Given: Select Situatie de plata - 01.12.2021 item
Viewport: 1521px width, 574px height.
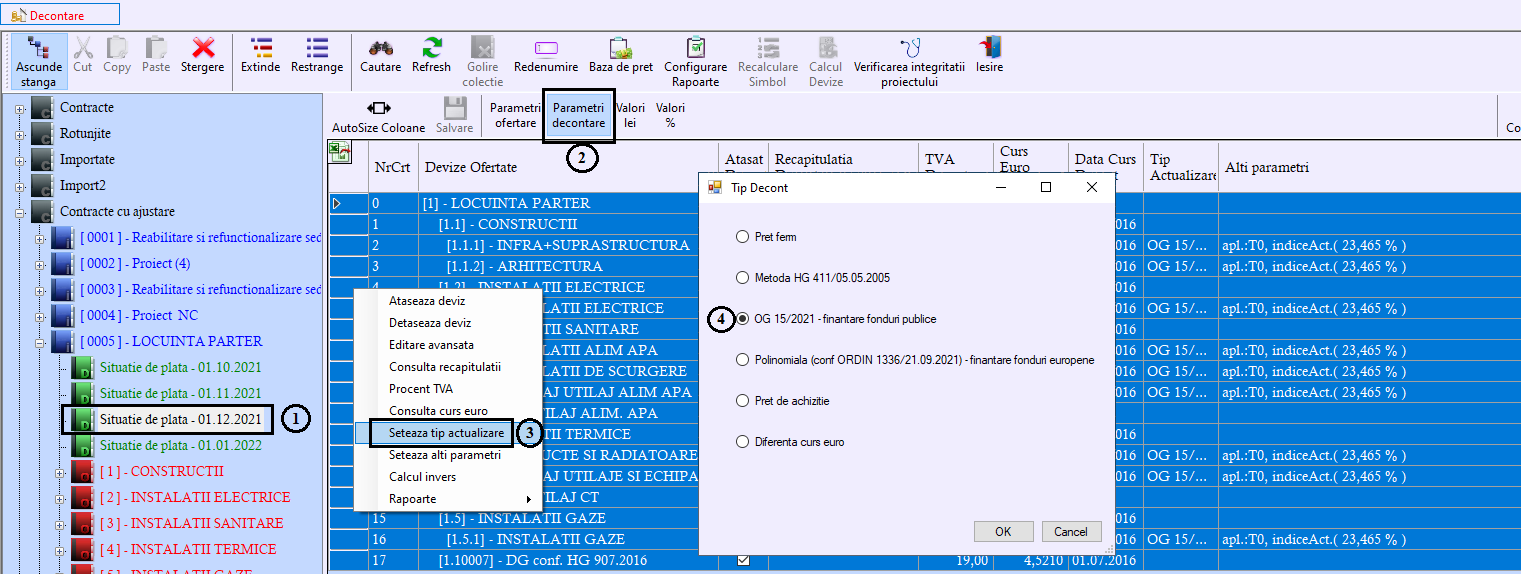Looking at the screenshot, I should 180,419.
